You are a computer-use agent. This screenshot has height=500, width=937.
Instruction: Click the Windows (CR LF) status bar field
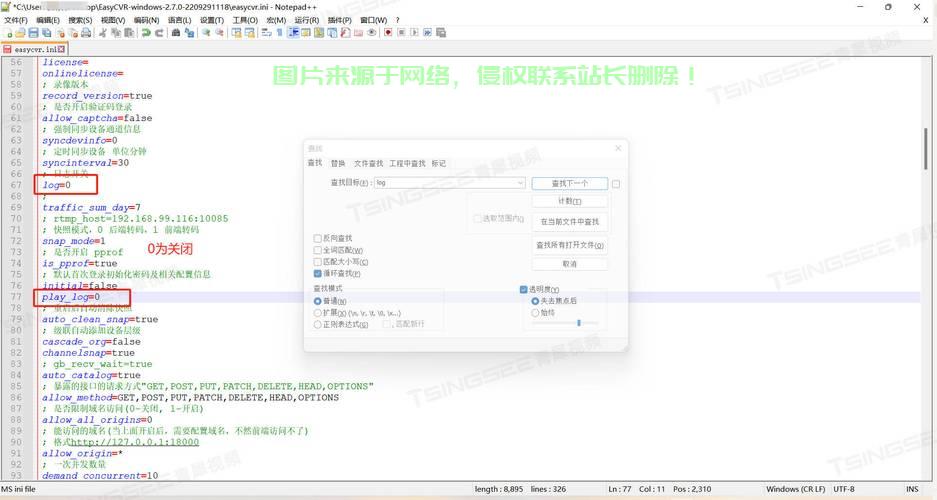point(795,489)
